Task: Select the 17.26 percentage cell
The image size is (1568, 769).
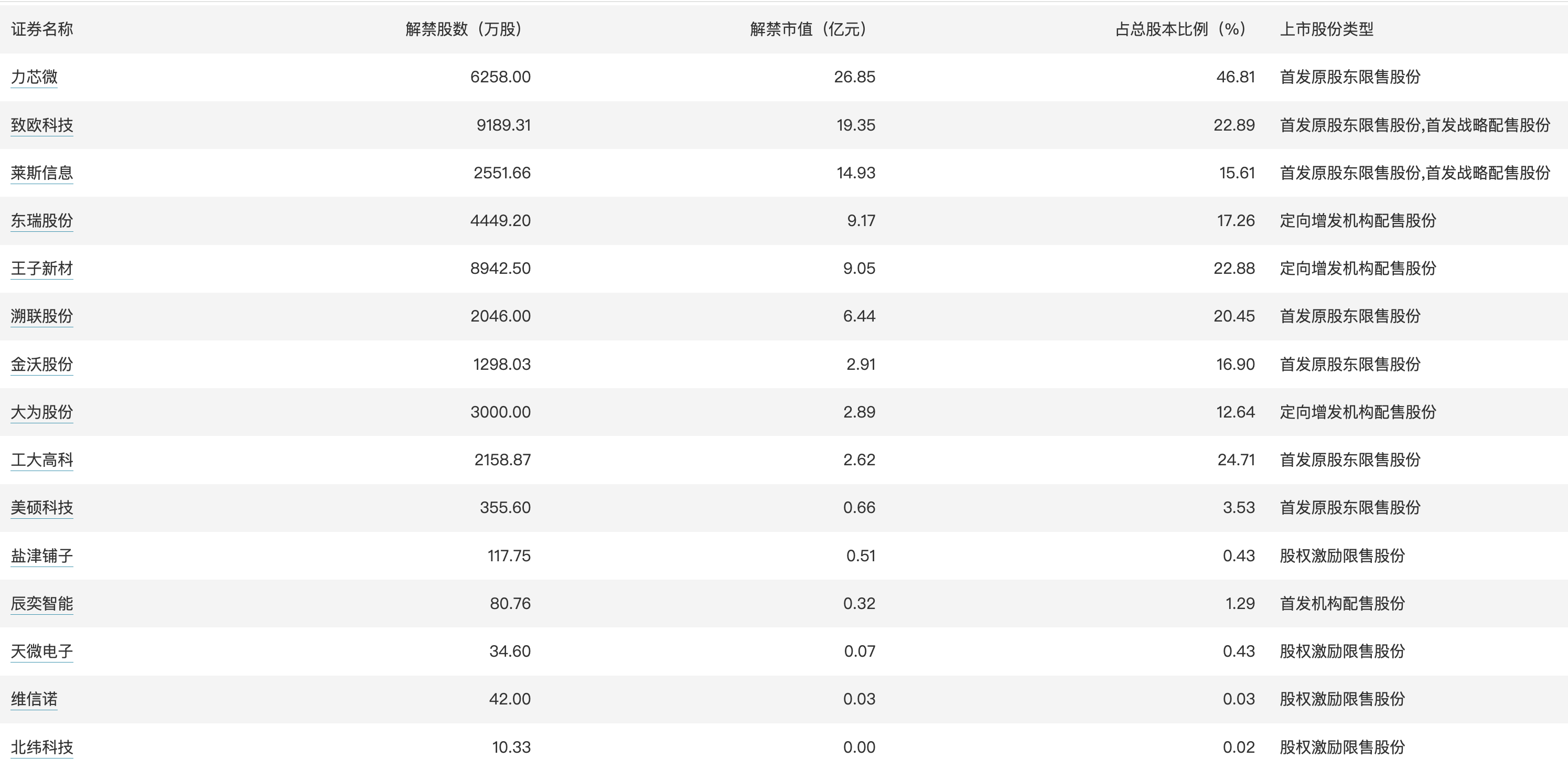Action: [1236, 220]
